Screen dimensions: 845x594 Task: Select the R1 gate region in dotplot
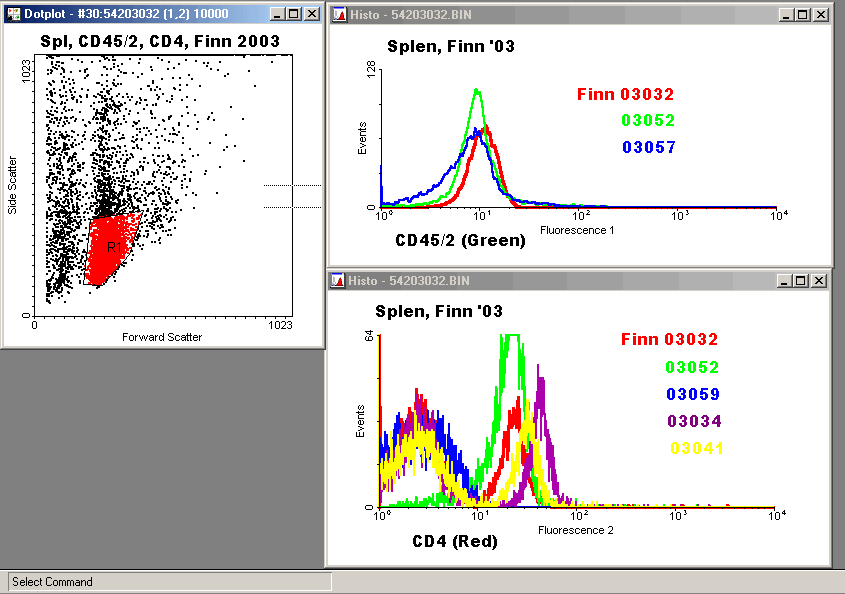point(113,246)
